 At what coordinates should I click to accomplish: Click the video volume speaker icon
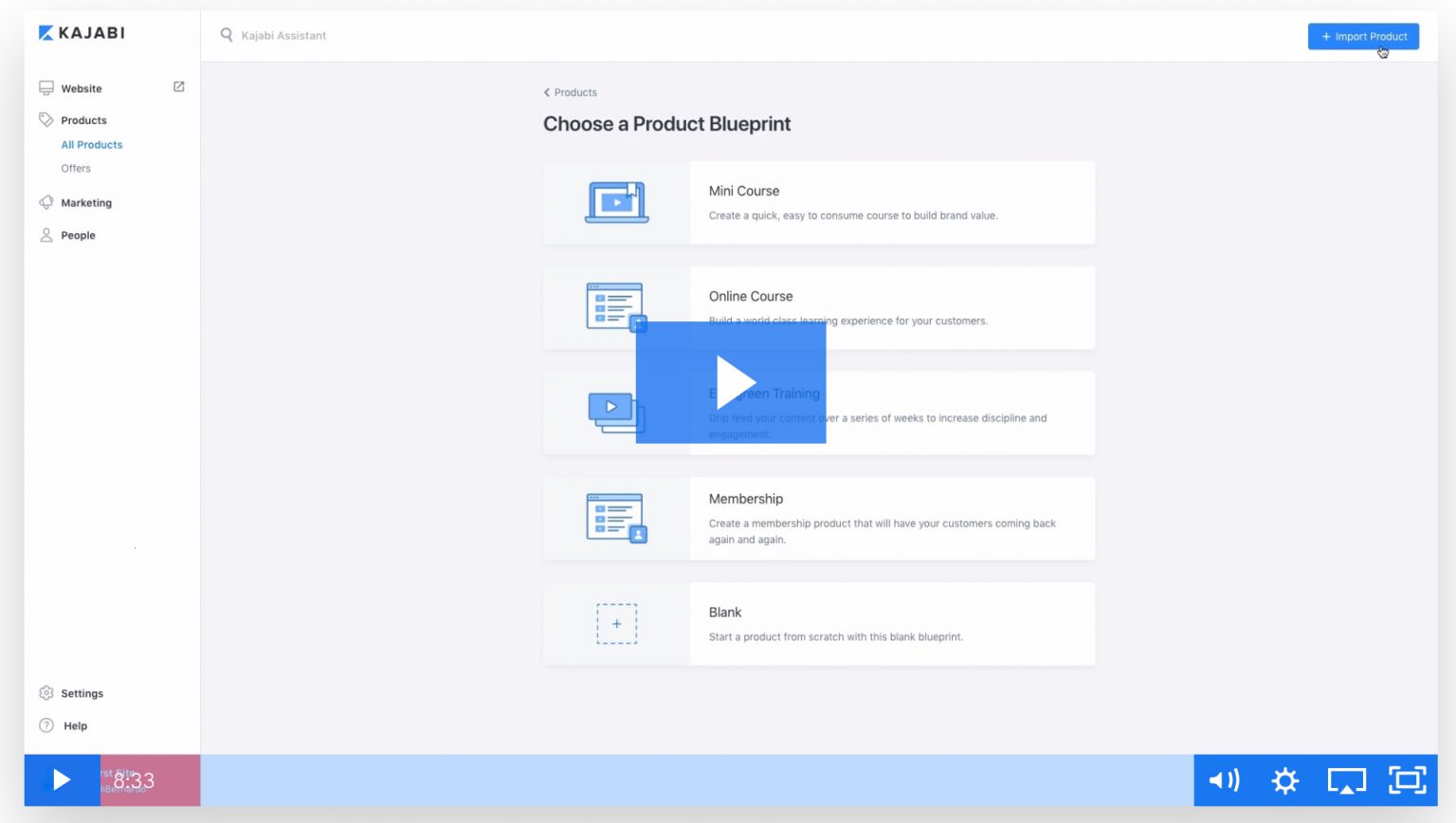click(1223, 780)
